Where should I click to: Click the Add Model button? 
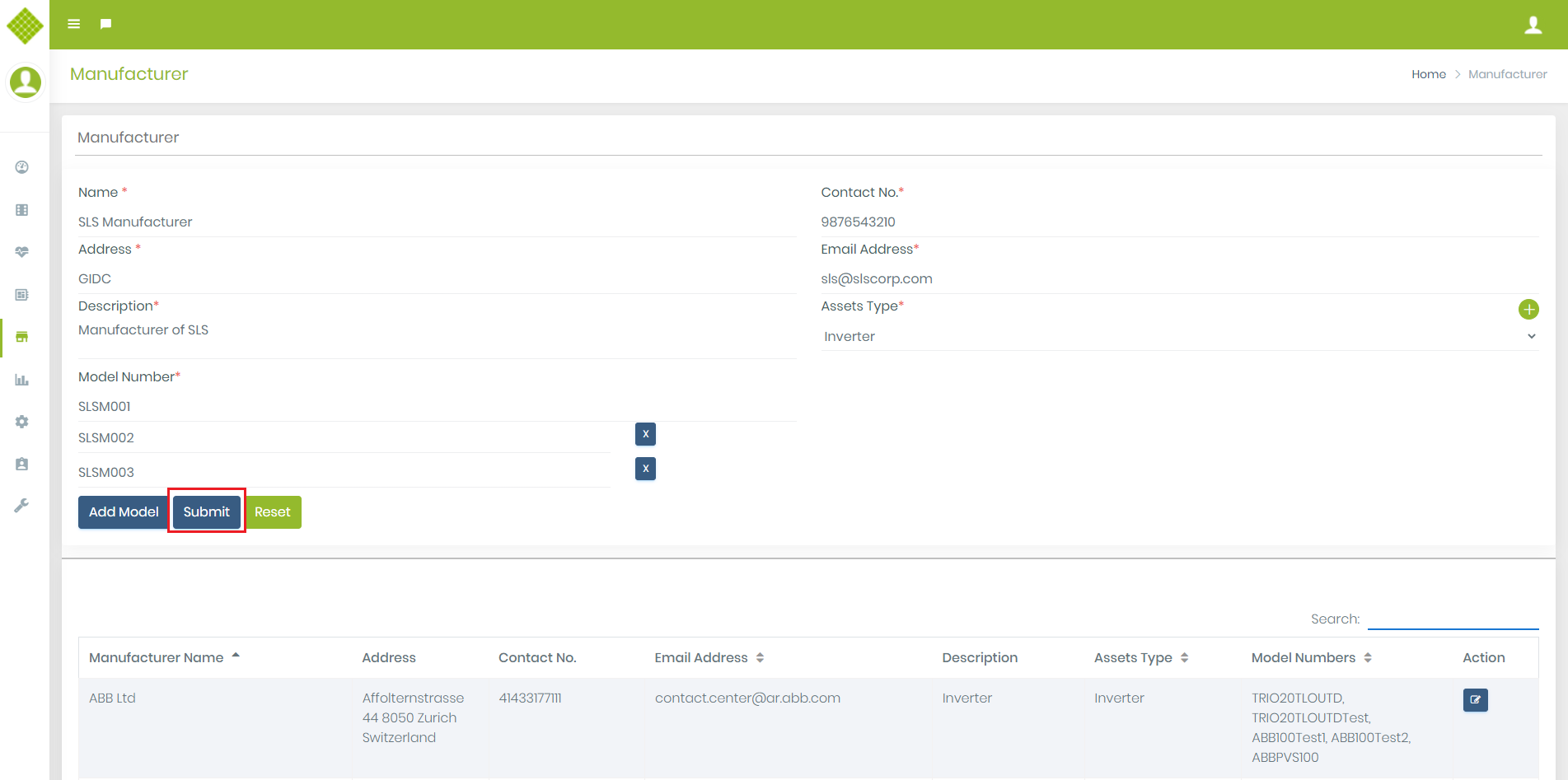124,512
